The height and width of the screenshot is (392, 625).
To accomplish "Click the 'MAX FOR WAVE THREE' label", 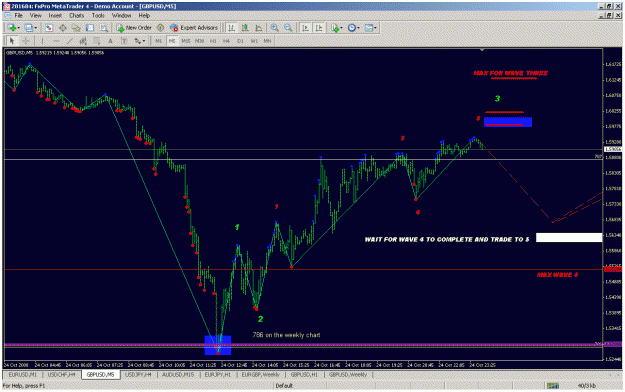I will pos(511,73).
